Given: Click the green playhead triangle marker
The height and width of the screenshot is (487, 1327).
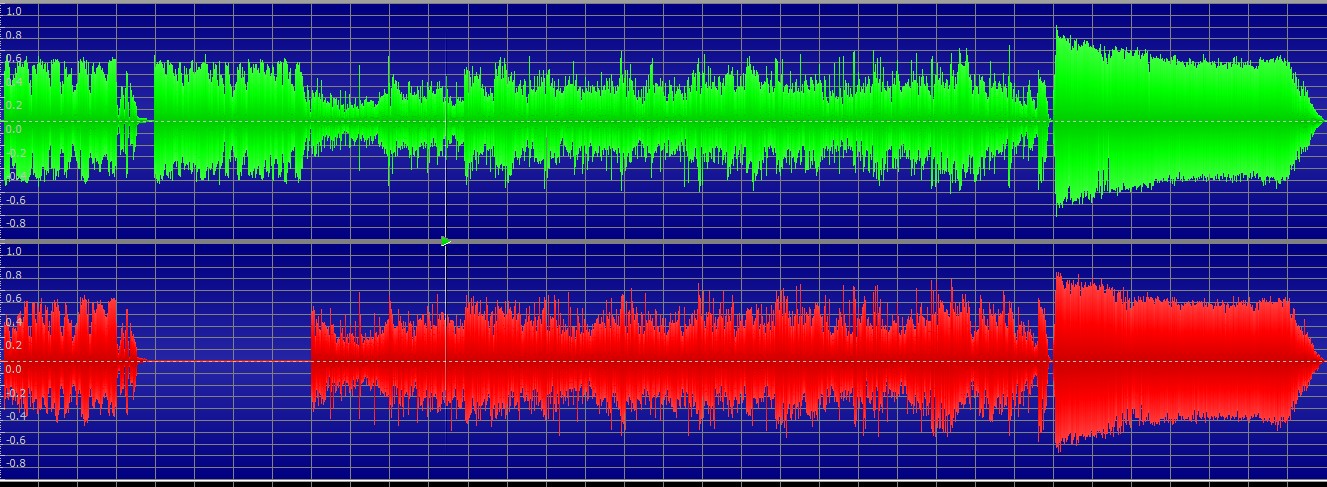Looking at the screenshot, I should pos(446,241).
